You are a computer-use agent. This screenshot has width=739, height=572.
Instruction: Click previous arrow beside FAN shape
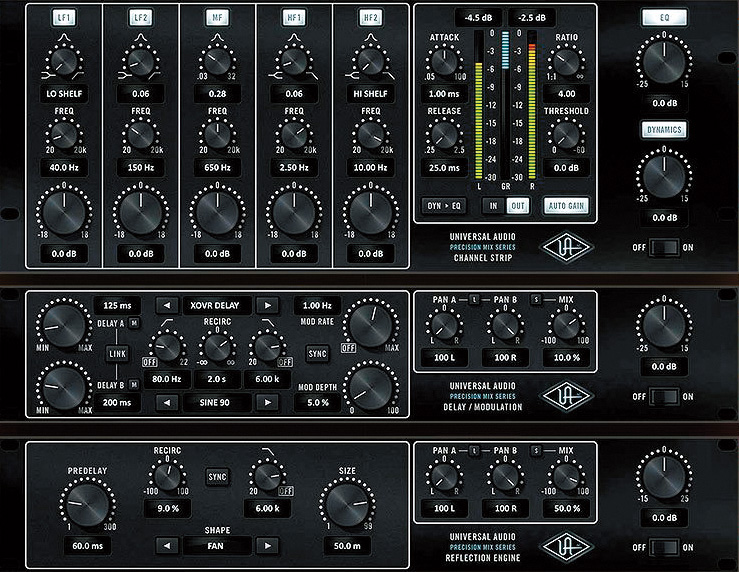167,546
